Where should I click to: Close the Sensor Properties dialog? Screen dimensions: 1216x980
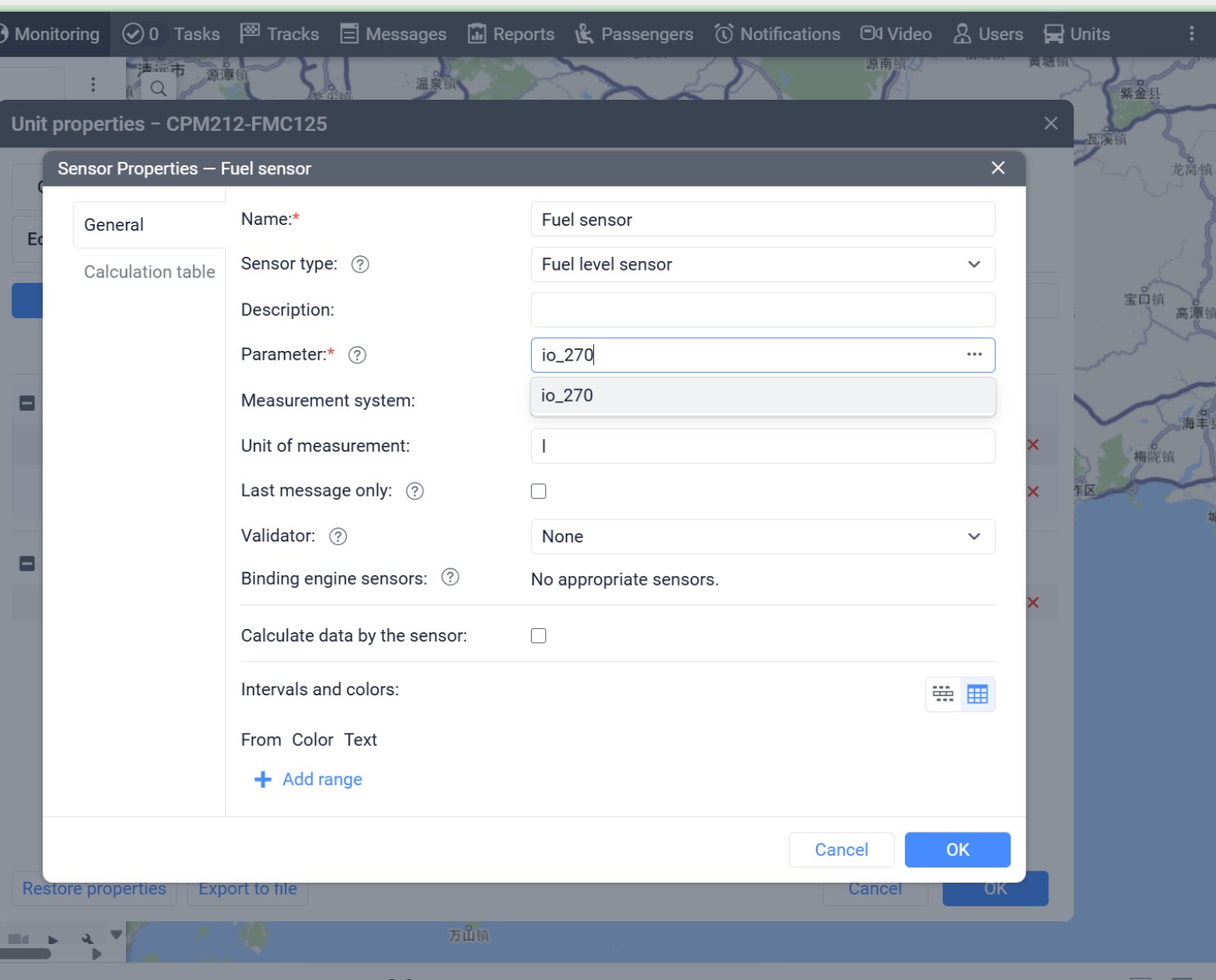point(998,168)
